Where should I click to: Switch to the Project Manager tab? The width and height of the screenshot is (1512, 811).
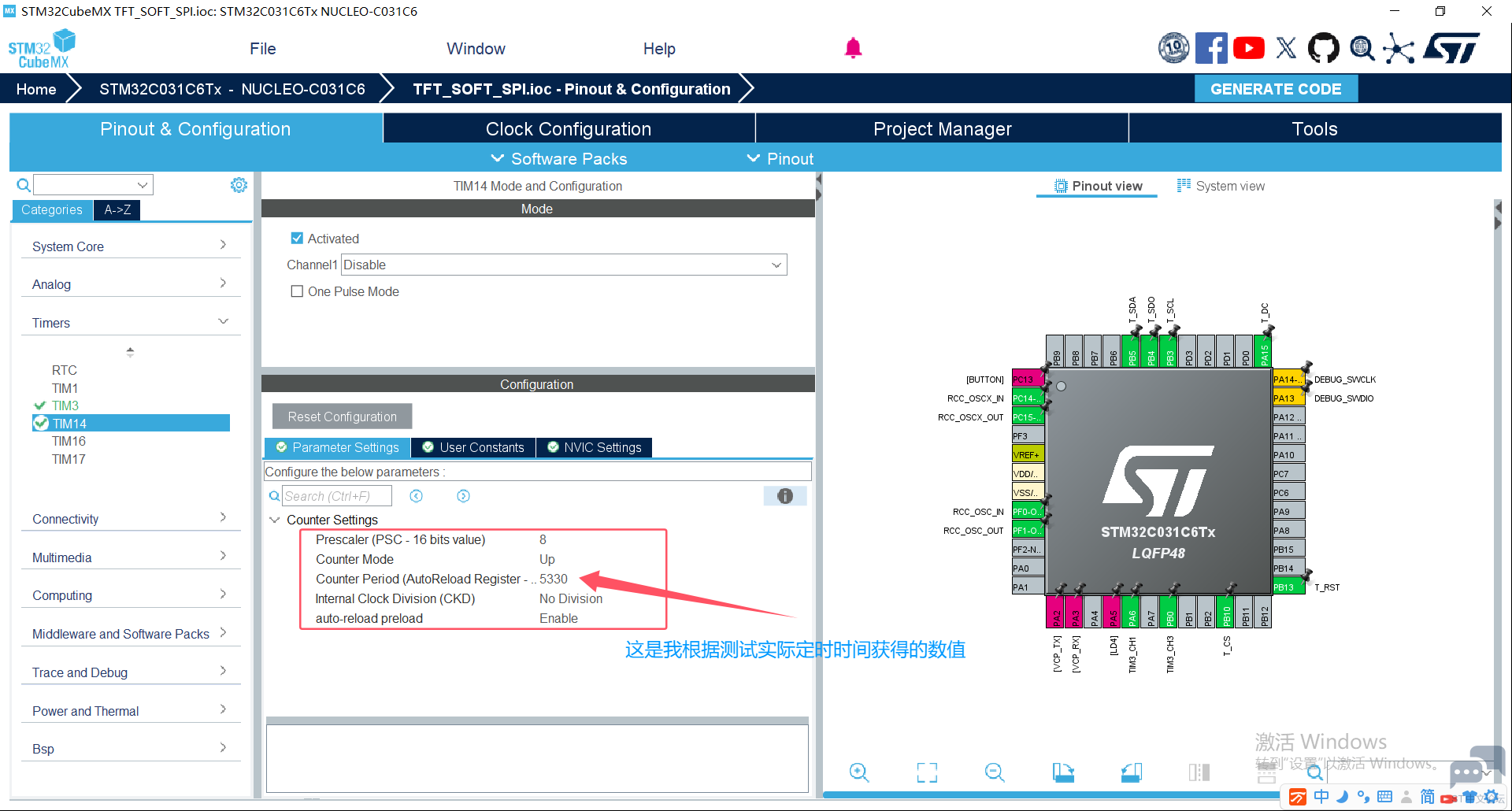pyautogui.click(x=942, y=128)
